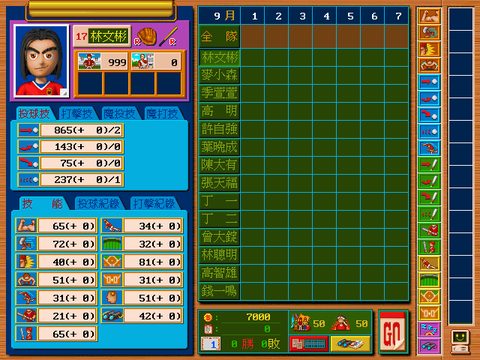Switch to the 打擊技 tab
Image resolution: width=480 pixels, height=360 pixels.
[x=77, y=114]
